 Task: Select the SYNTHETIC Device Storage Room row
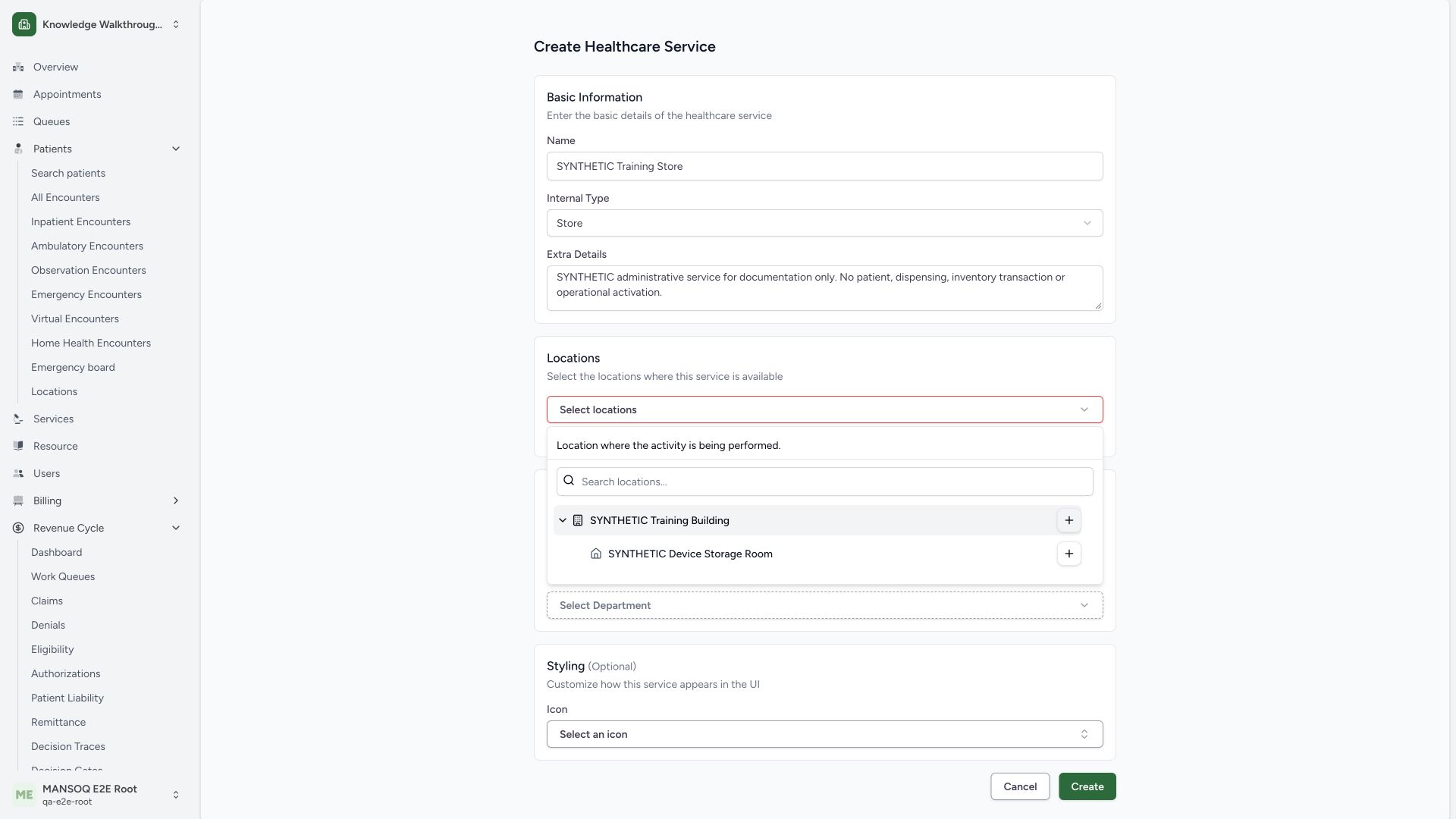coord(817,554)
